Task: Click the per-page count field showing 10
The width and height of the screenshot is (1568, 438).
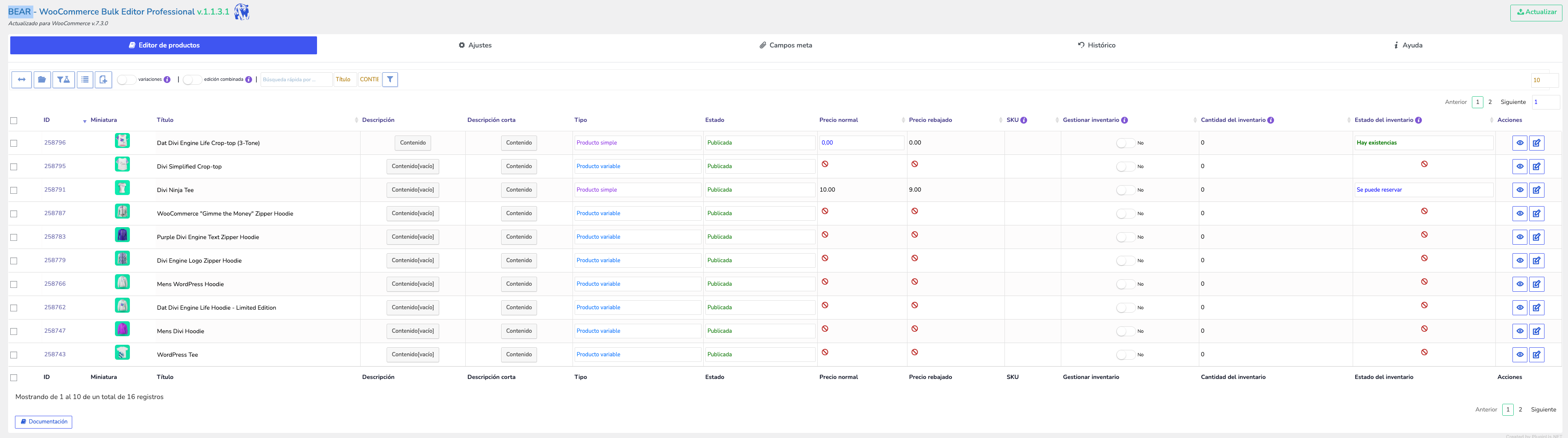Action: pos(1545,80)
